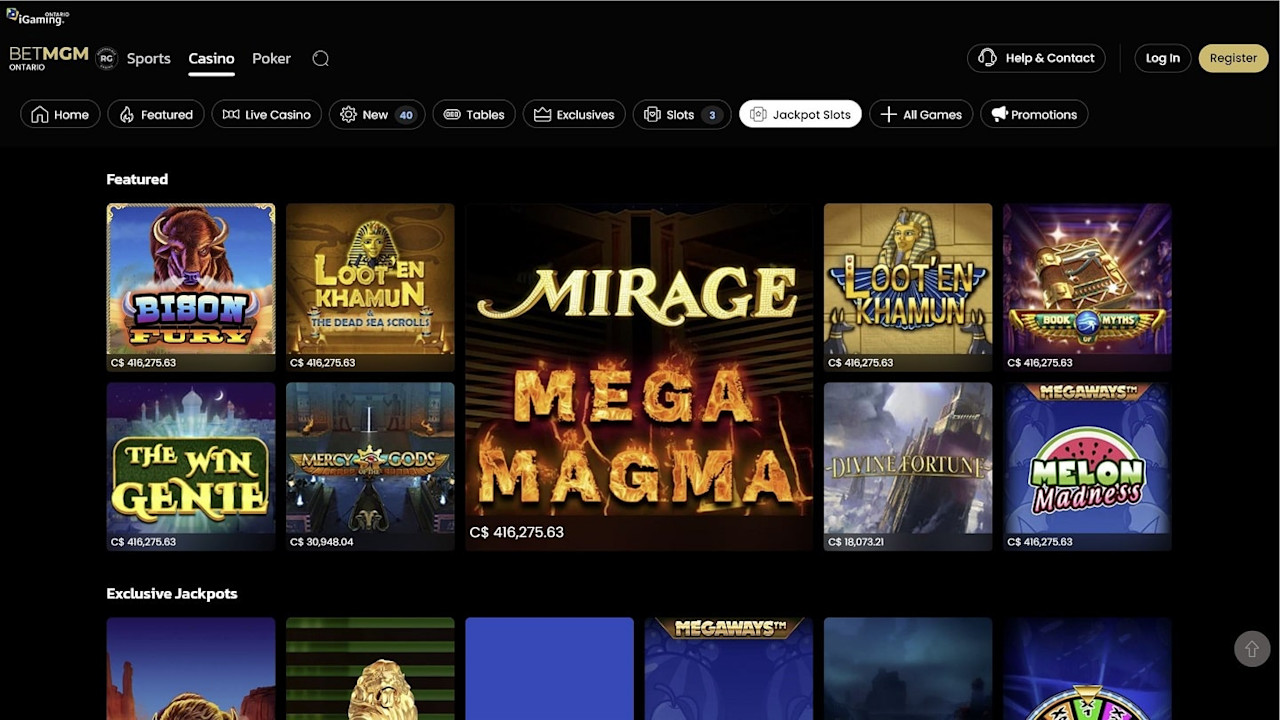This screenshot has width=1280, height=720.
Task: Click the Exclusive Jackpots section heading
Action: (172, 593)
